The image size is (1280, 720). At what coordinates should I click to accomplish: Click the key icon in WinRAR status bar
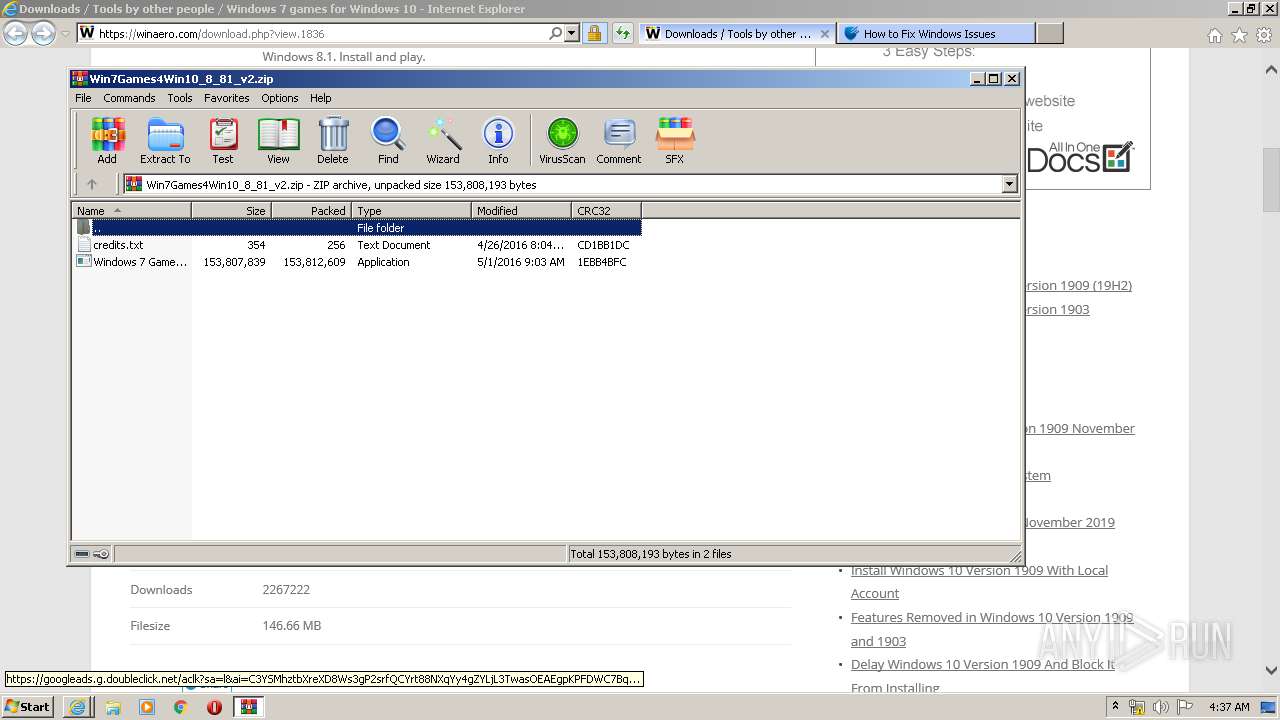point(101,554)
